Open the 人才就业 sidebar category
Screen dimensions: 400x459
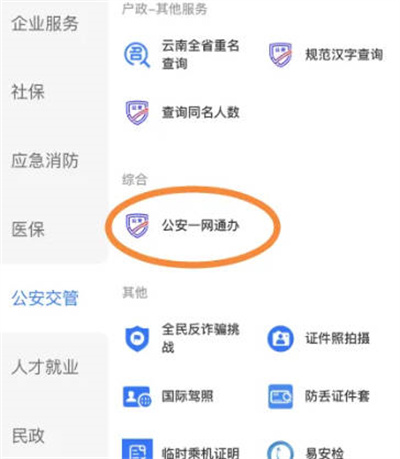coord(45,367)
